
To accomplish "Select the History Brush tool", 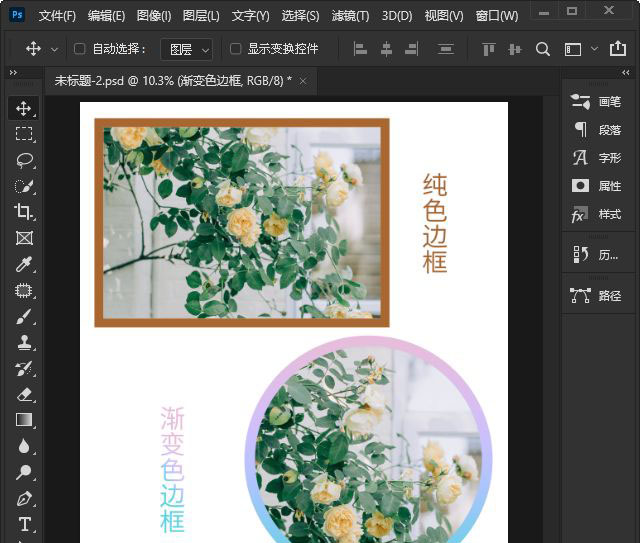I will pos(24,368).
